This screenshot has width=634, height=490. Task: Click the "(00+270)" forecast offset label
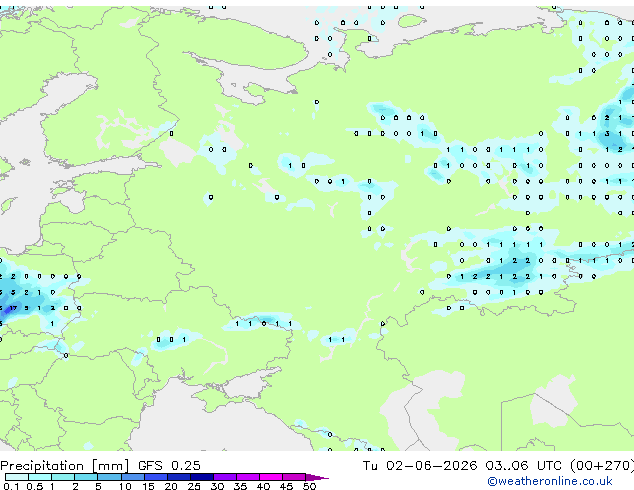[602, 466]
